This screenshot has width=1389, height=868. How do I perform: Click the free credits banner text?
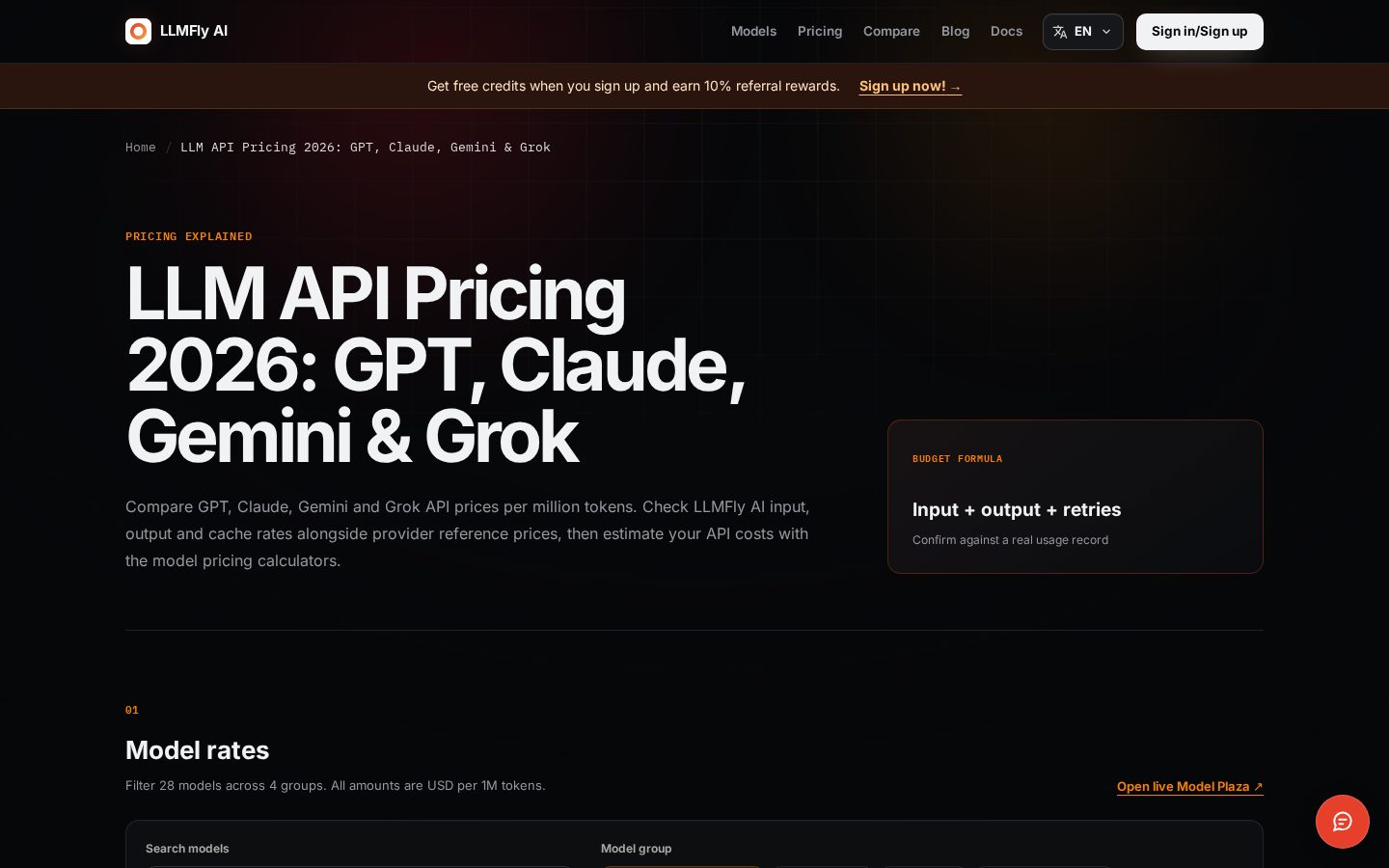point(634,86)
